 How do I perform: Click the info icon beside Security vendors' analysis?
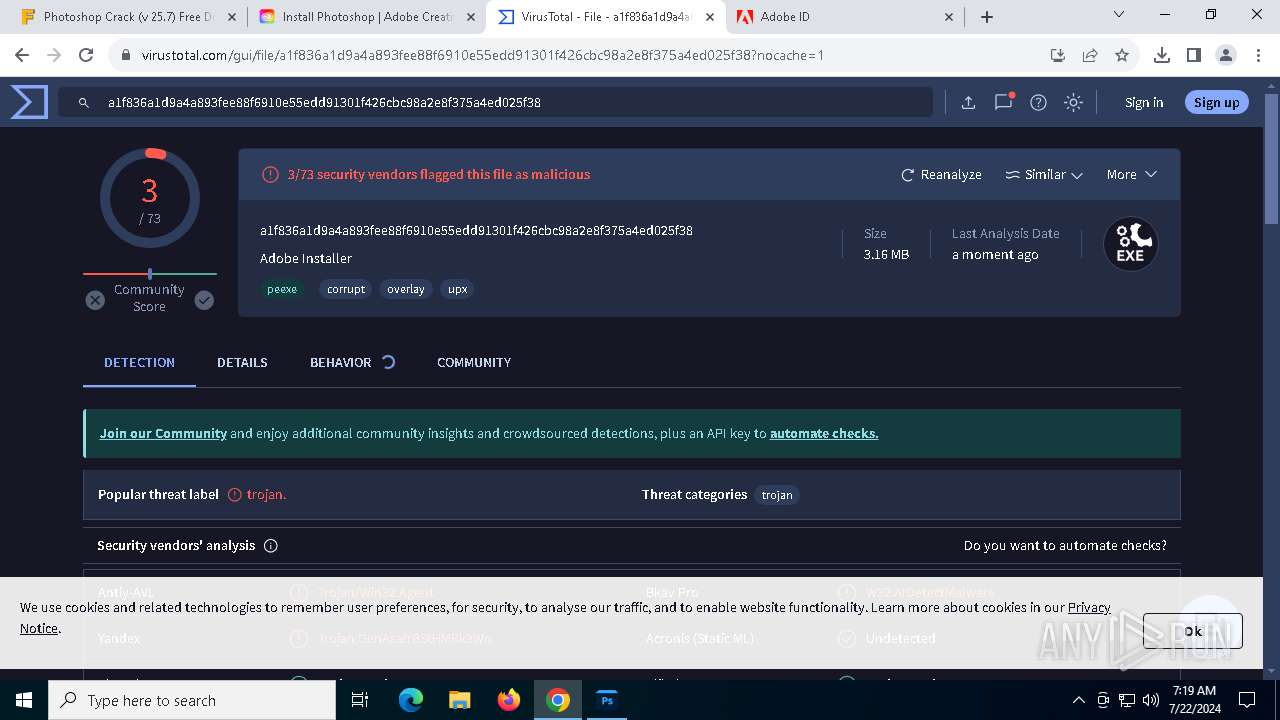(x=270, y=546)
